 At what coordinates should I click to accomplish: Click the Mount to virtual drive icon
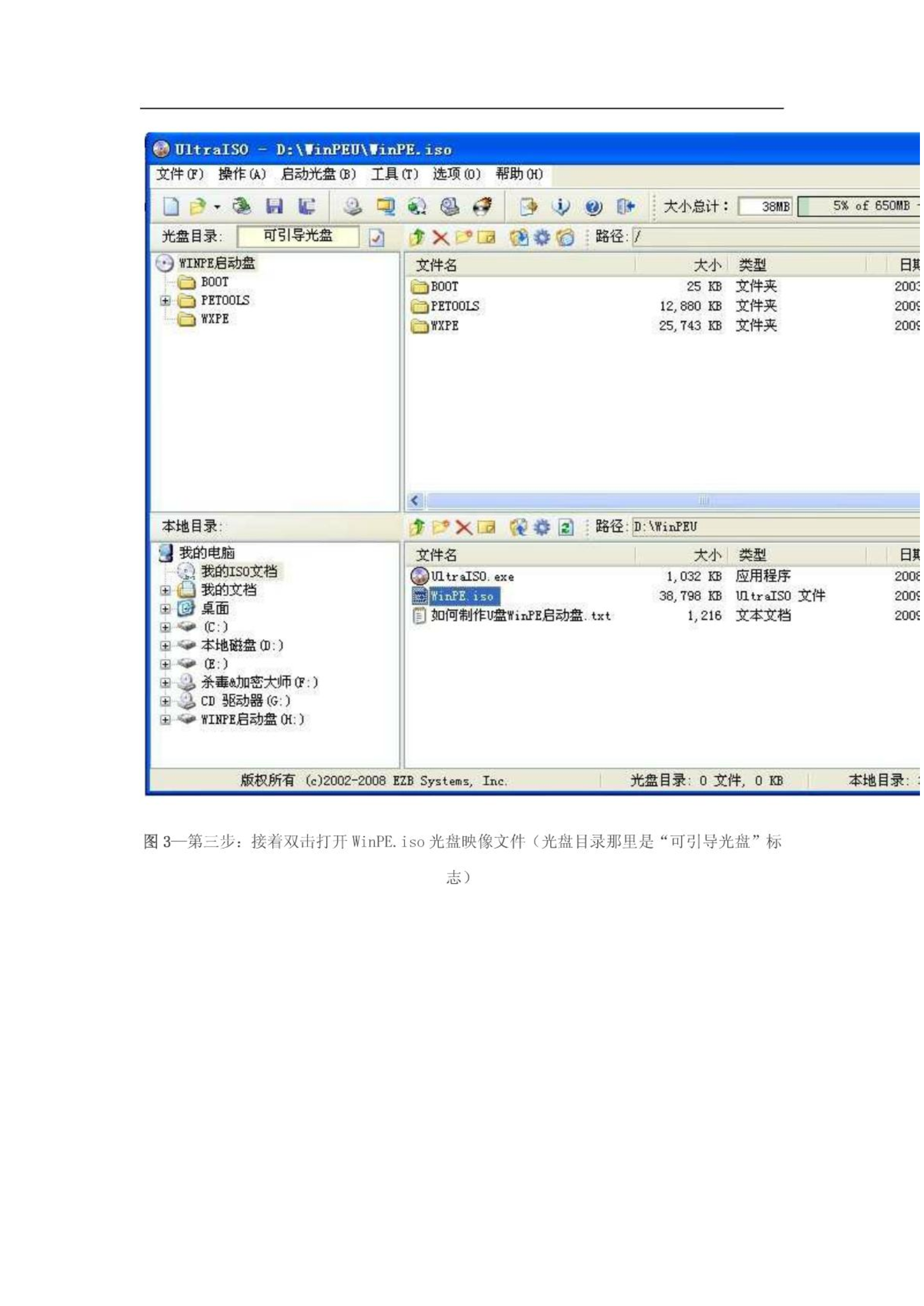click(450, 207)
